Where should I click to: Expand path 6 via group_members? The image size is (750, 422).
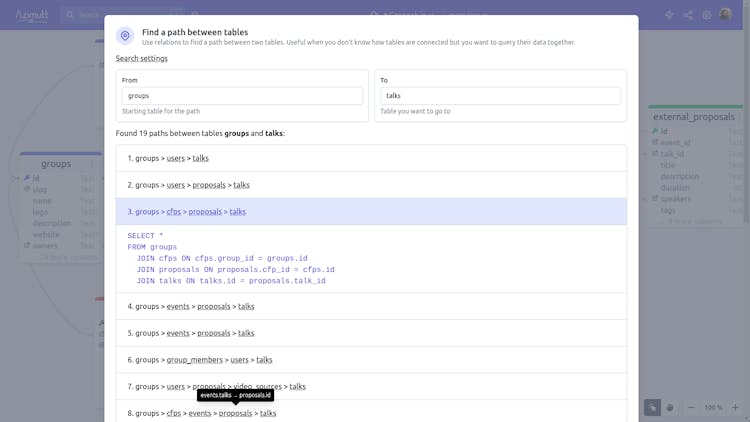tap(371, 360)
